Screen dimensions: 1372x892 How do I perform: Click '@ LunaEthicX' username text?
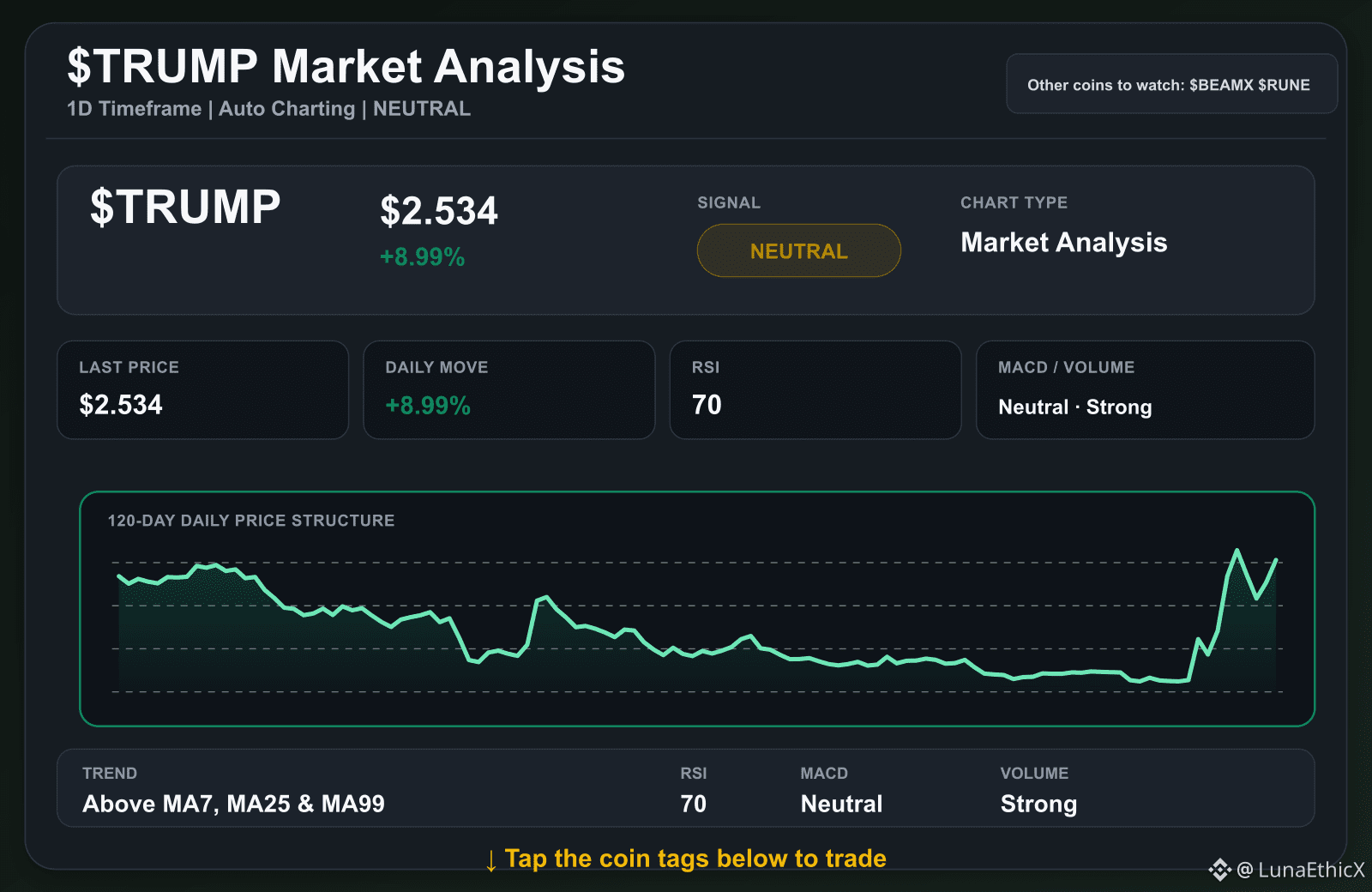tap(1301, 870)
